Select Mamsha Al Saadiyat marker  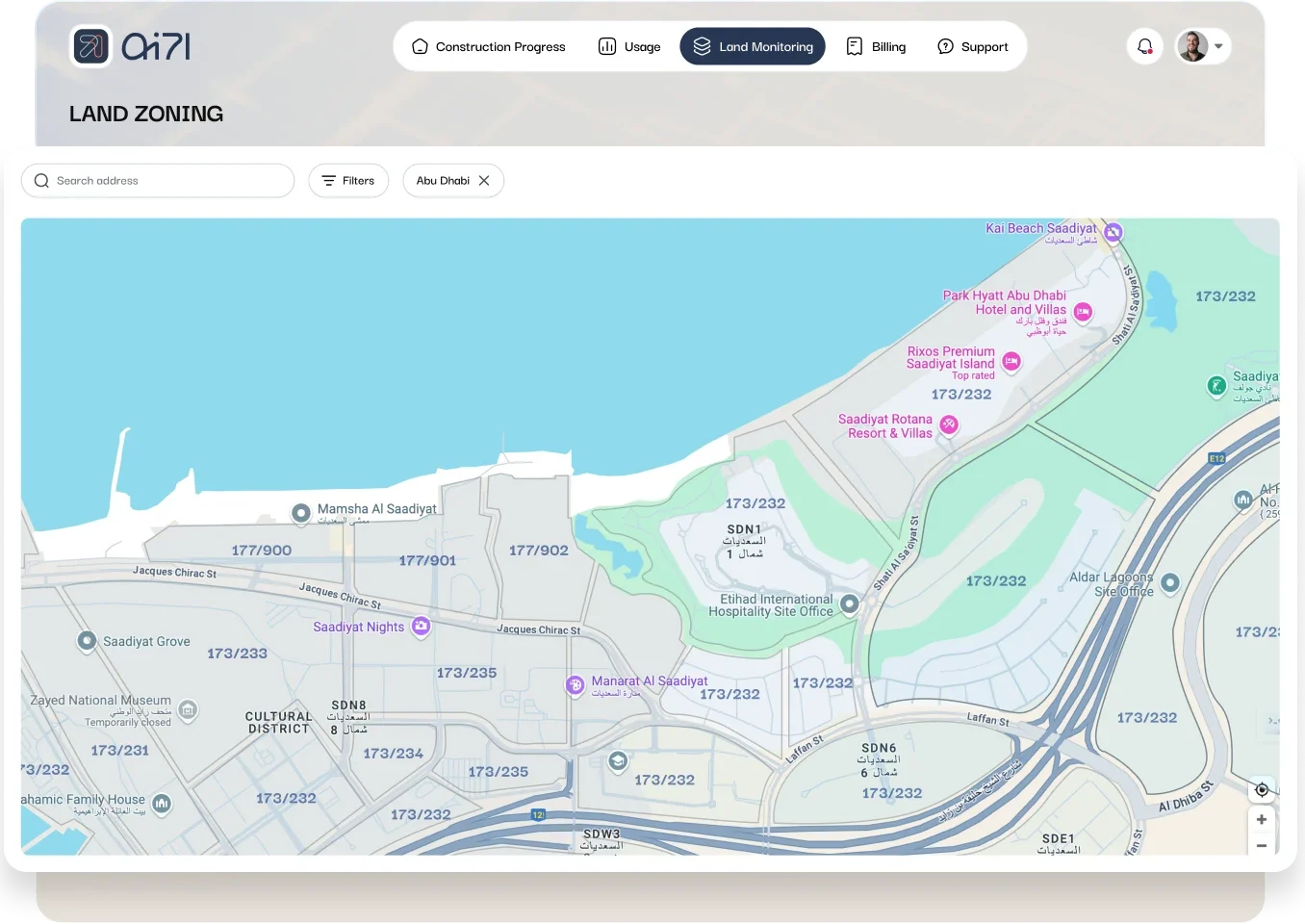[x=301, y=513]
